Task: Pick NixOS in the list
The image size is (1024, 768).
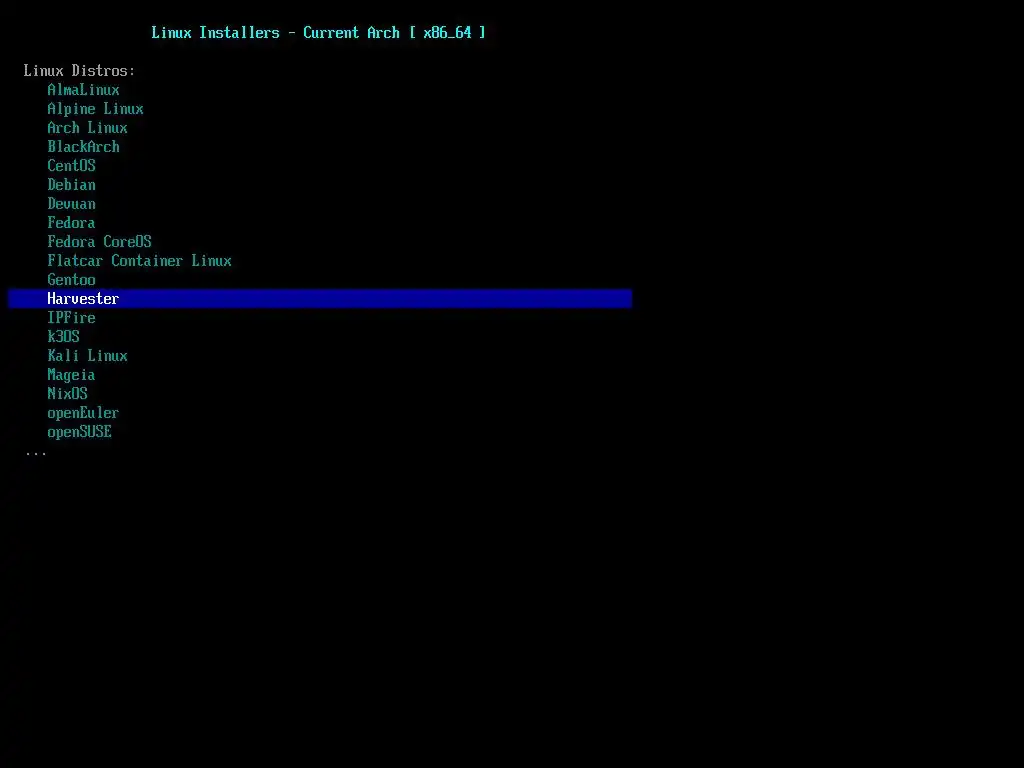Action: point(67,394)
